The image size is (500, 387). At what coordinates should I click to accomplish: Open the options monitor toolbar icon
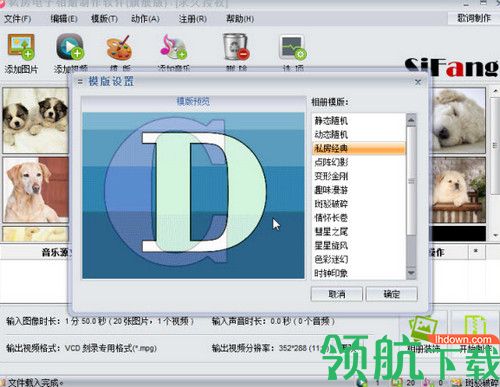click(x=293, y=47)
